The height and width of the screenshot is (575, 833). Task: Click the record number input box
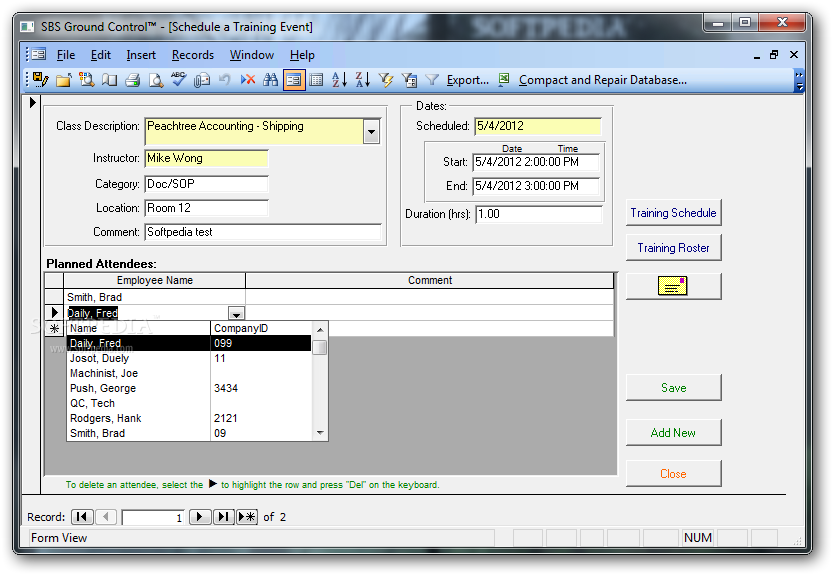153,517
